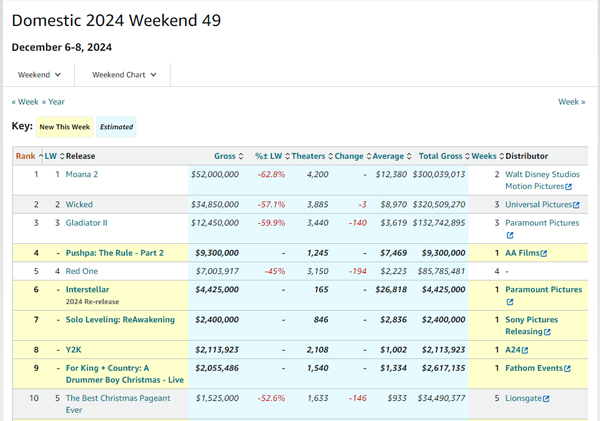Open Lionsgate distributor link
The image size is (600, 421).
[x=523, y=398]
